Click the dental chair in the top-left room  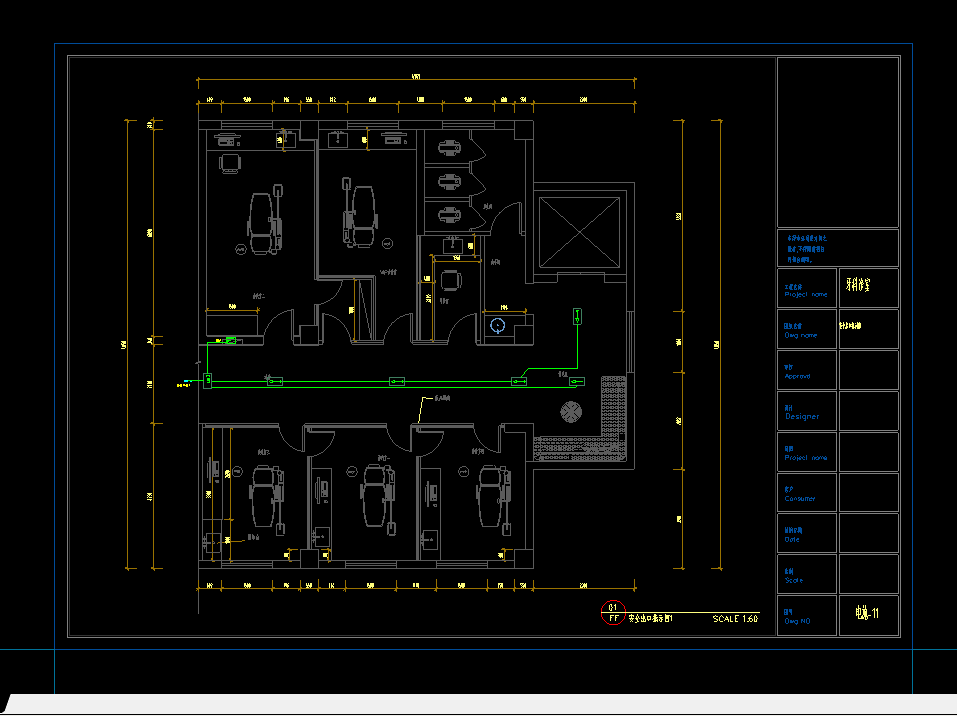pyautogui.click(x=262, y=222)
